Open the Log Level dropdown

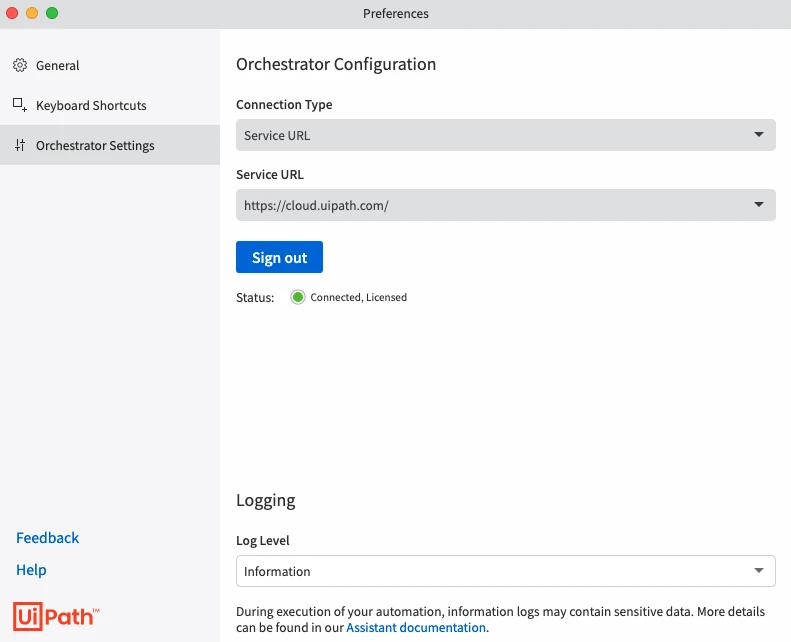(x=505, y=571)
